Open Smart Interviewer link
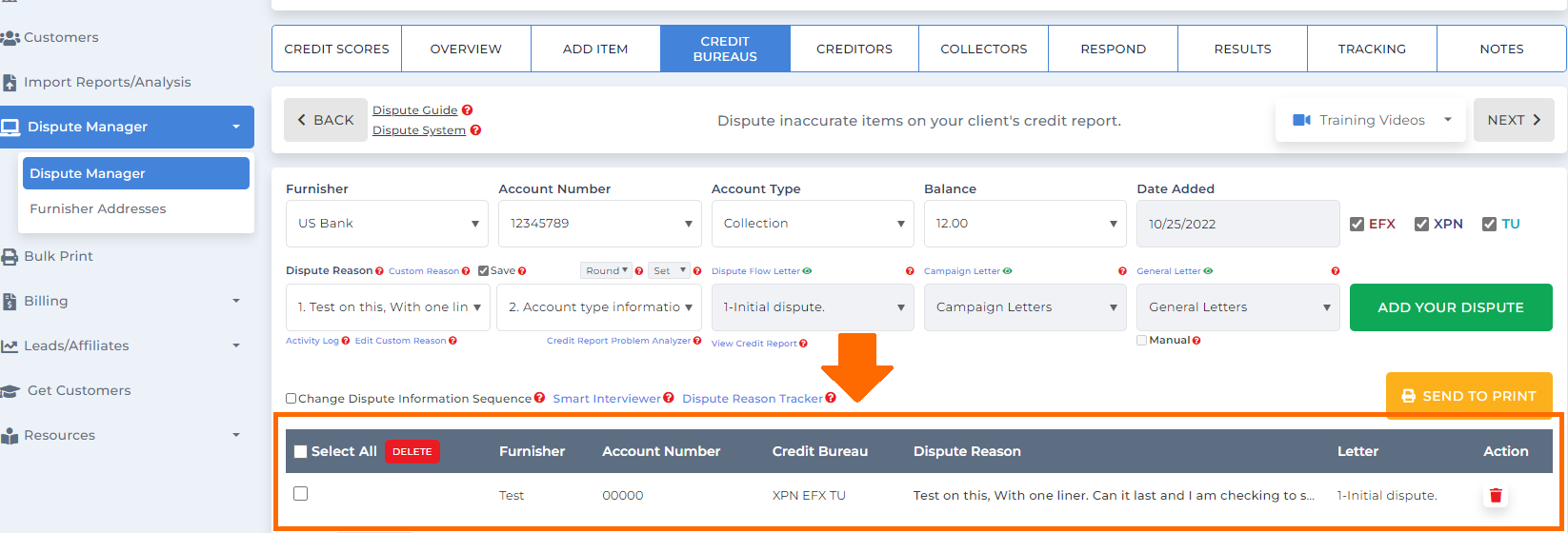 click(x=607, y=399)
